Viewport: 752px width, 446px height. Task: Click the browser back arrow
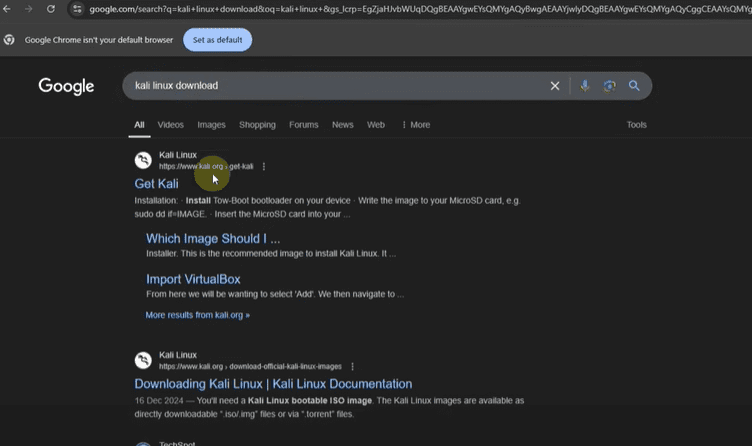coord(8,9)
